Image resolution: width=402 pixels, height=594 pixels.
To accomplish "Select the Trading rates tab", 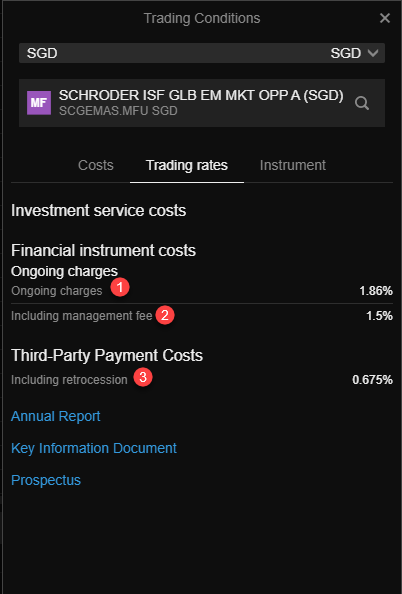I will pos(187,165).
